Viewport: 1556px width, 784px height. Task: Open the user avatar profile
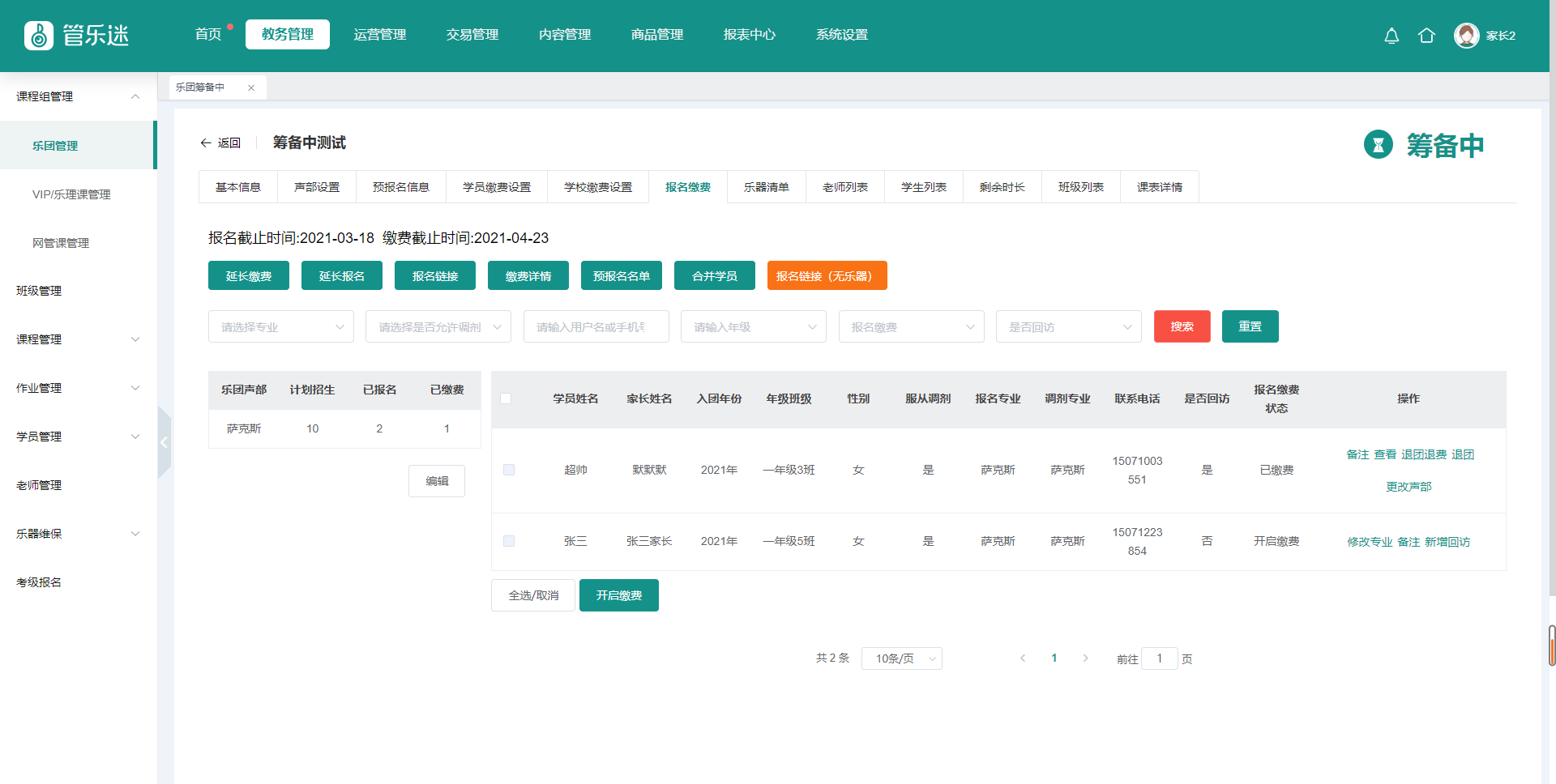coord(1466,36)
